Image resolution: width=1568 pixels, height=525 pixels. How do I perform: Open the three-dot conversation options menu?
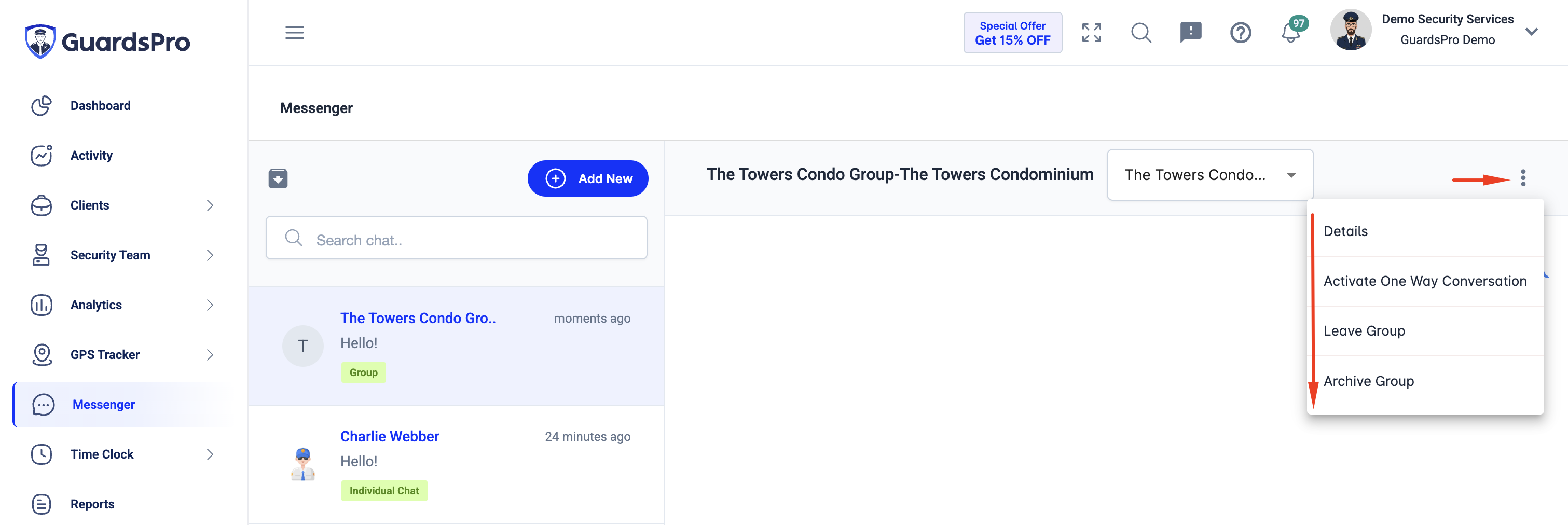point(1523,177)
